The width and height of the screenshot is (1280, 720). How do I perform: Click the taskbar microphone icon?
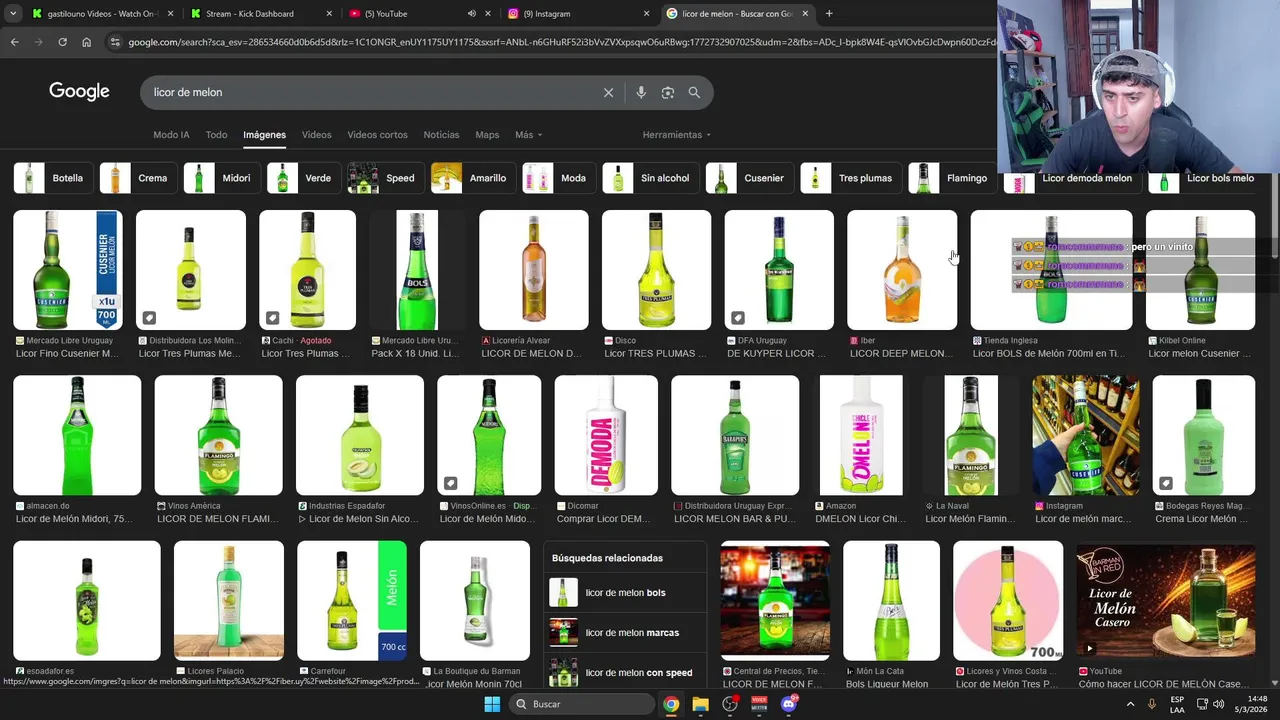point(1152,704)
